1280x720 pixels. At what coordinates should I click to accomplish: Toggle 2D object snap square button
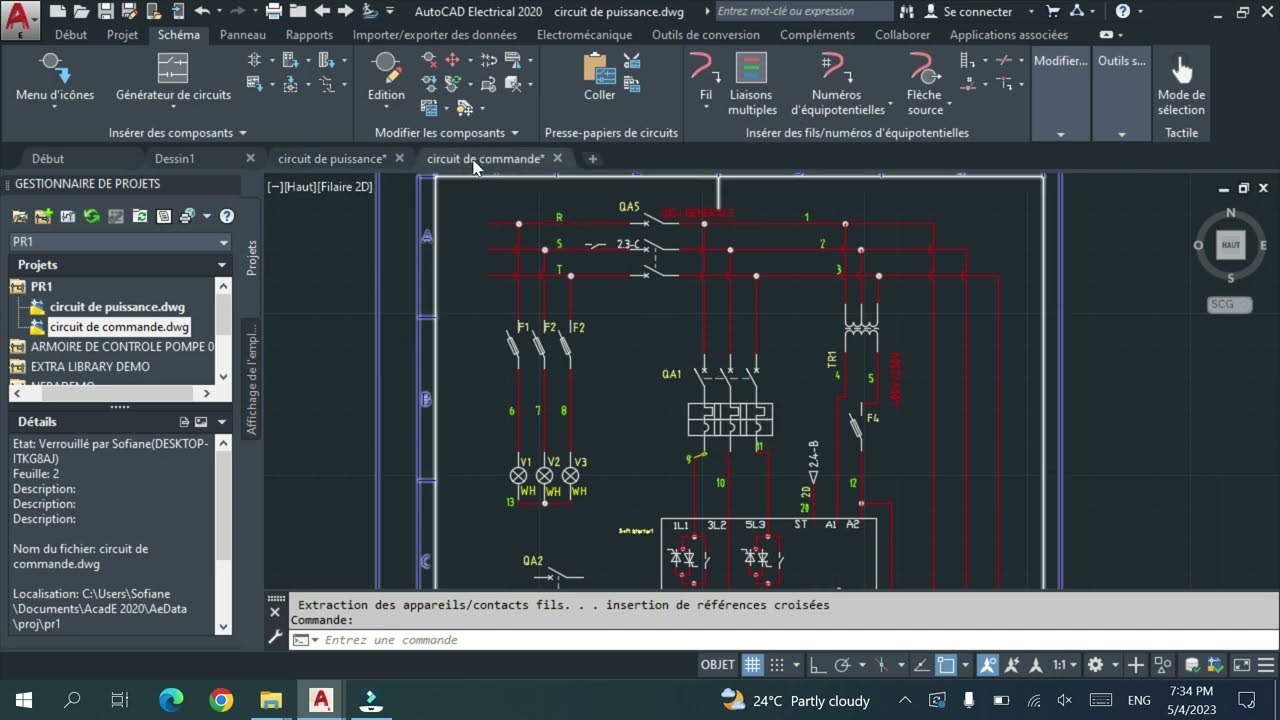(x=945, y=665)
